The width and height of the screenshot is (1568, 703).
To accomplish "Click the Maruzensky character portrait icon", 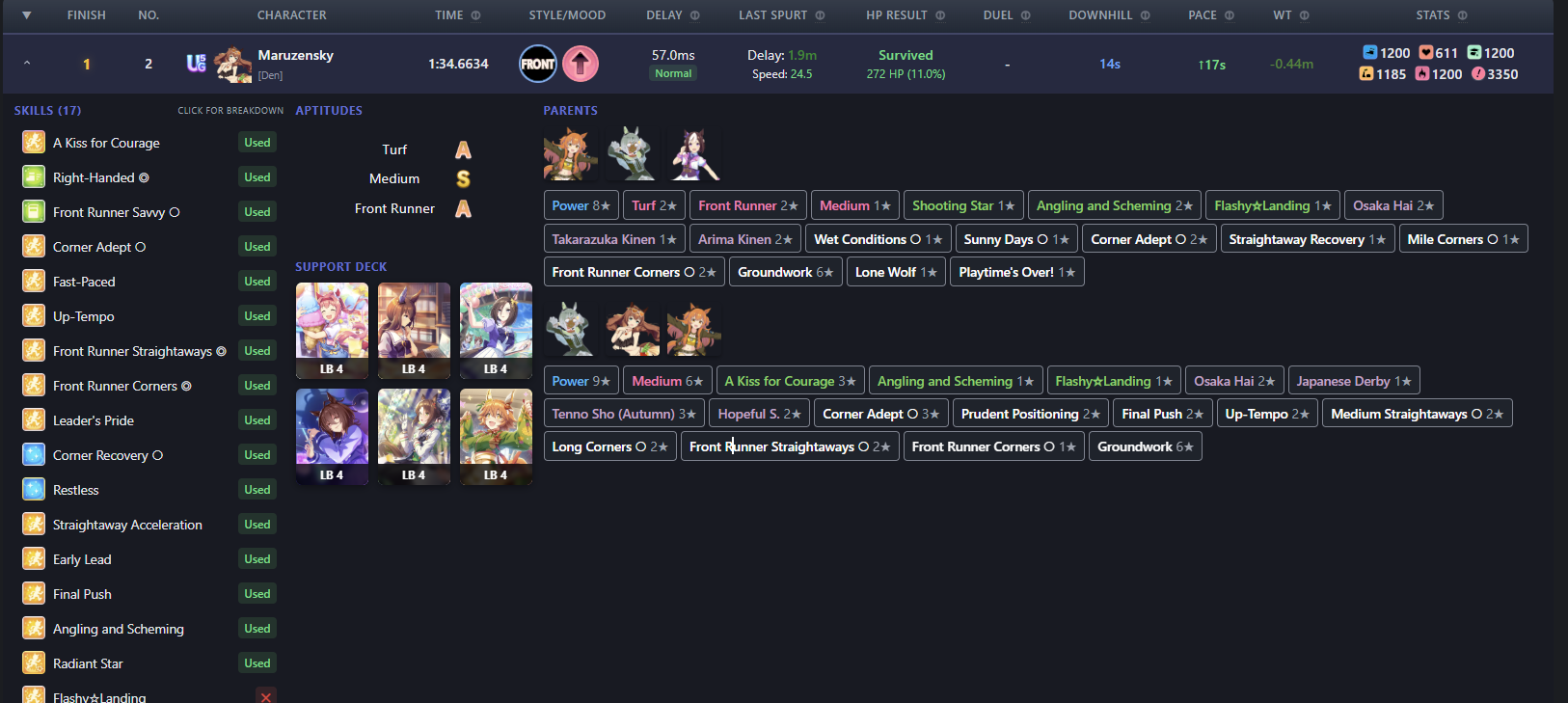I will pos(232,64).
